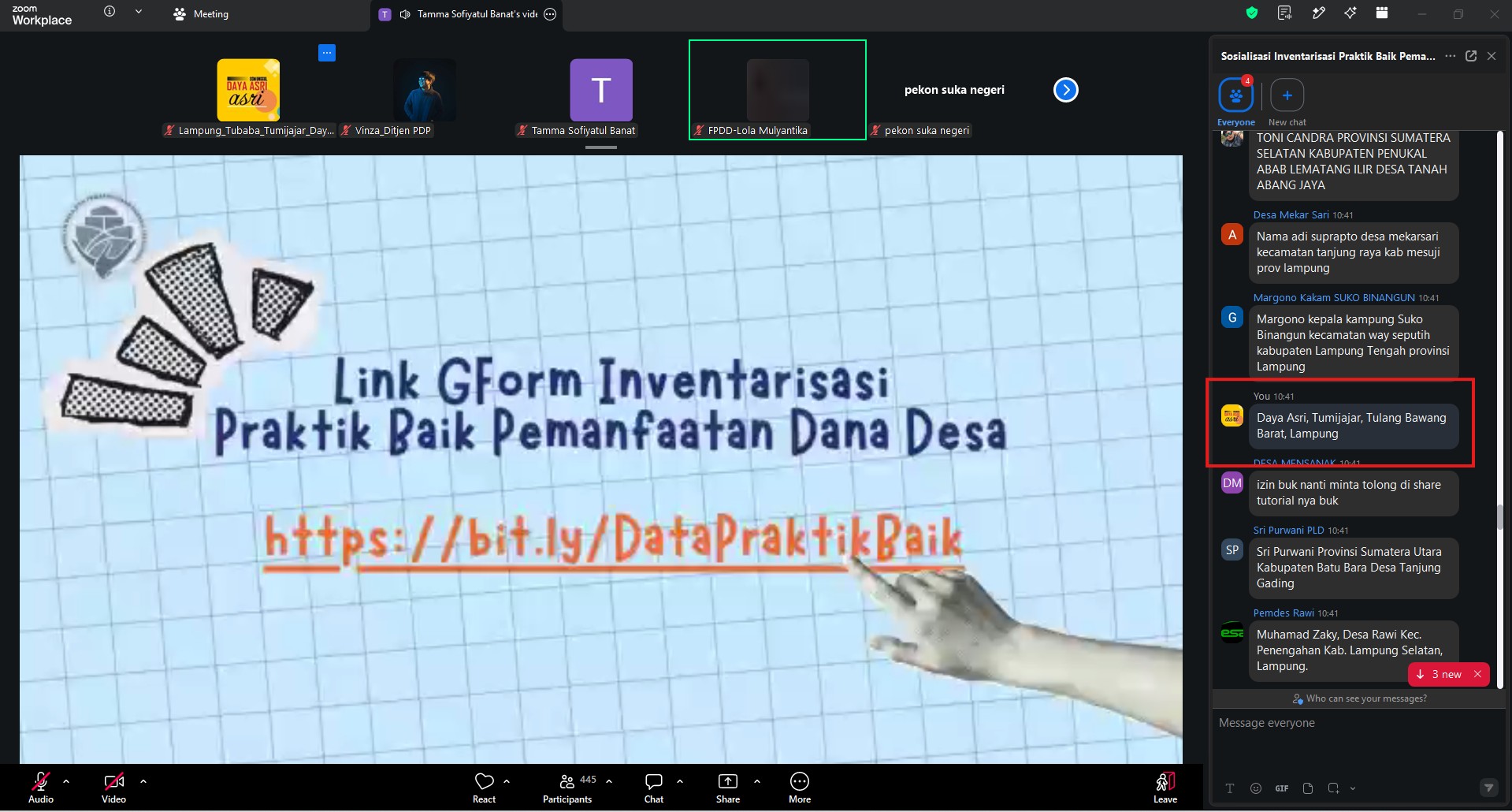This screenshot has height=812, width=1512.
Task: Unmute the Audio microphone button
Action: point(41,788)
